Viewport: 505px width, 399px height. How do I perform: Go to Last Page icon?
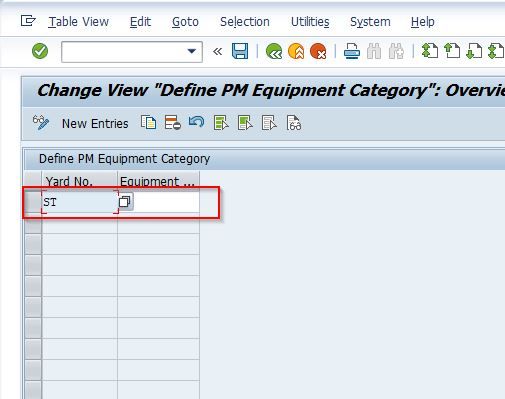[x=496, y=51]
